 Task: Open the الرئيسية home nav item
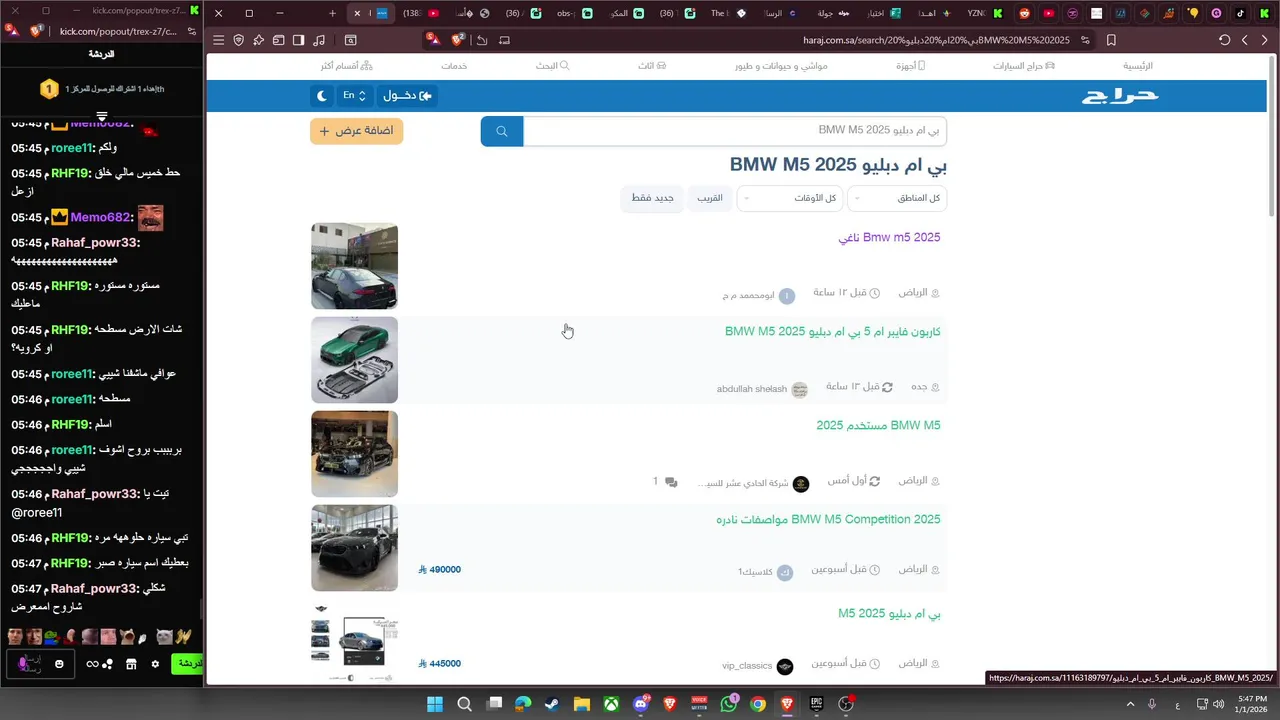1138,66
